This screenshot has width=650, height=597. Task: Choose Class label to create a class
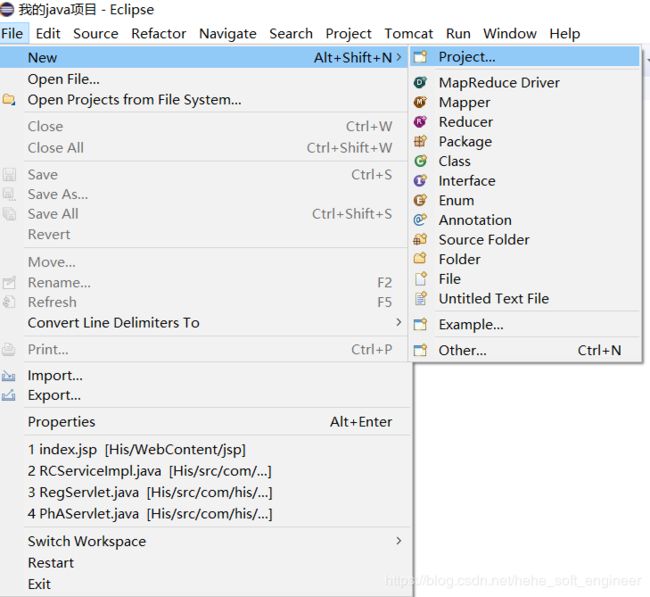[454, 161]
